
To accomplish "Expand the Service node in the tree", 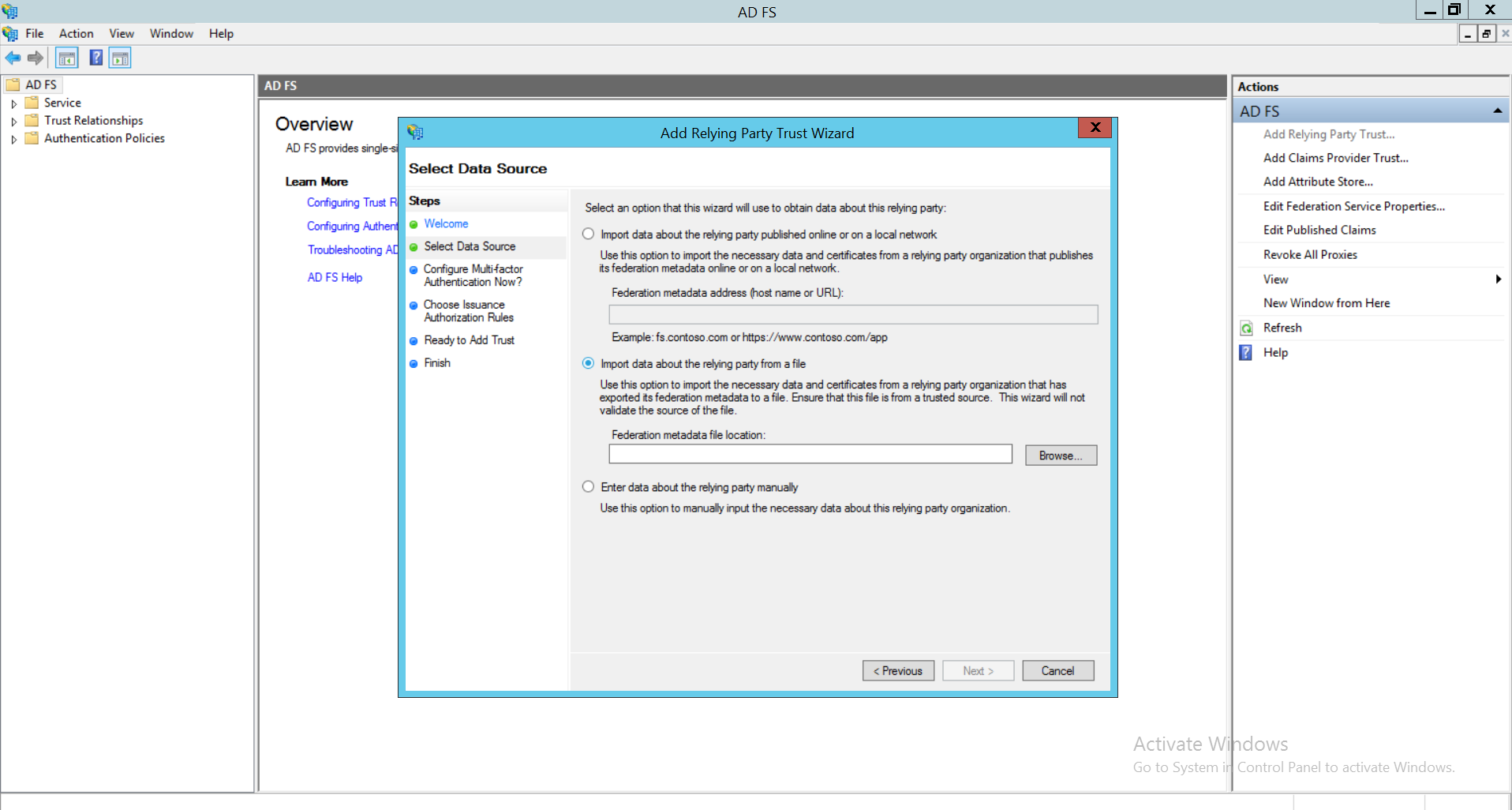I will (x=14, y=103).
